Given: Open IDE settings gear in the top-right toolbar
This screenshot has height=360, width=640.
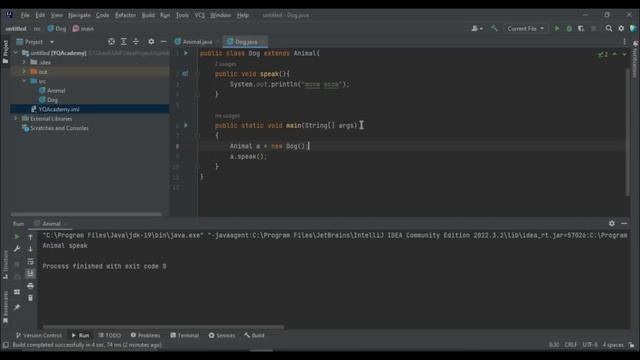Looking at the screenshot, I should (621, 29).
